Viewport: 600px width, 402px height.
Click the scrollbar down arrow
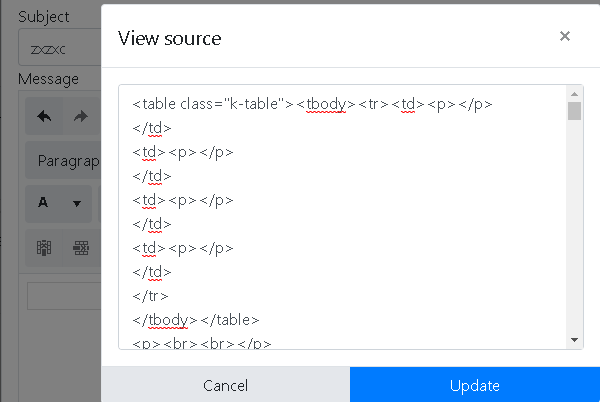click(x=574, y=340)
